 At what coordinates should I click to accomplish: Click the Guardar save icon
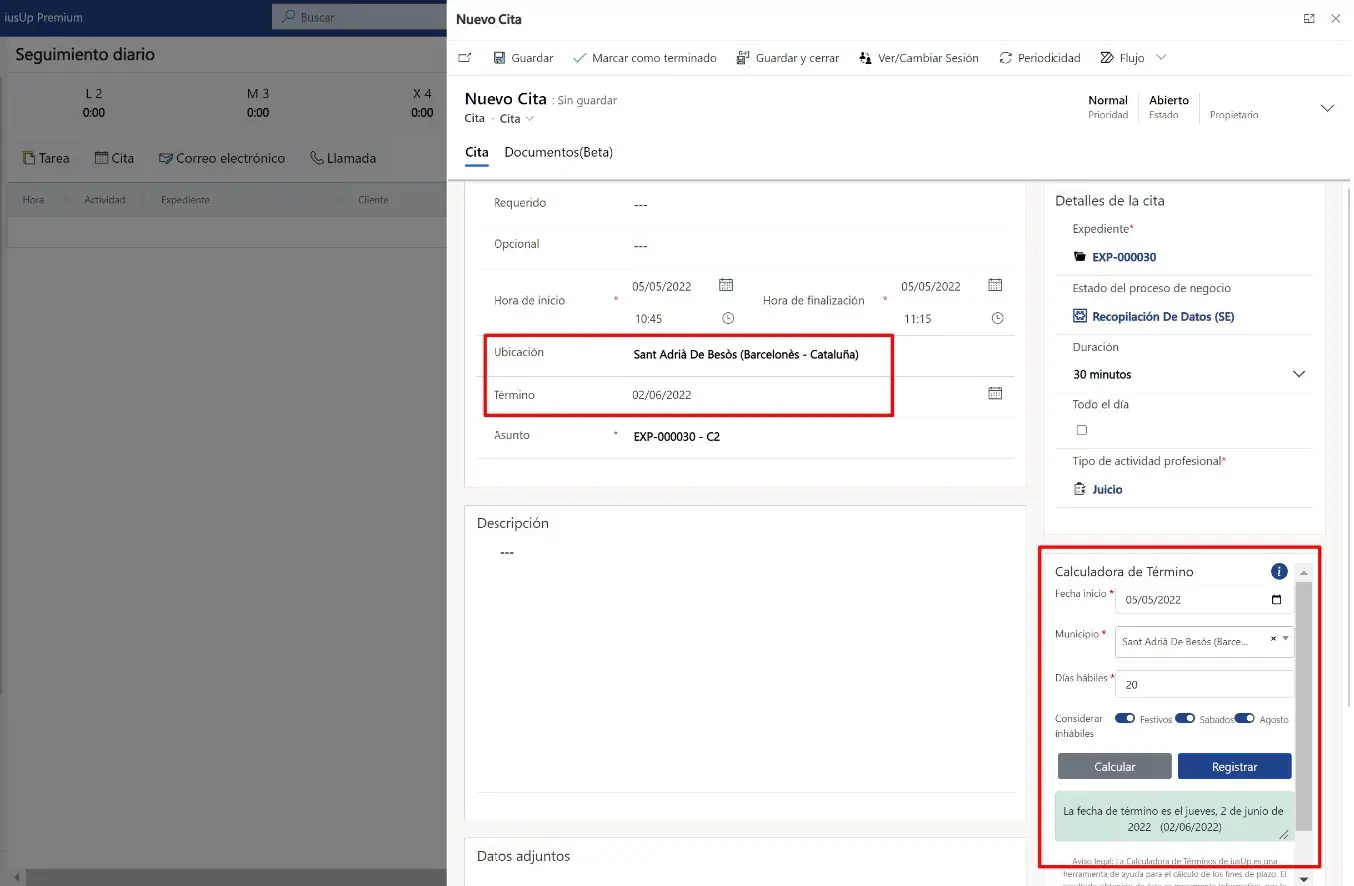[x=499, y=58]
